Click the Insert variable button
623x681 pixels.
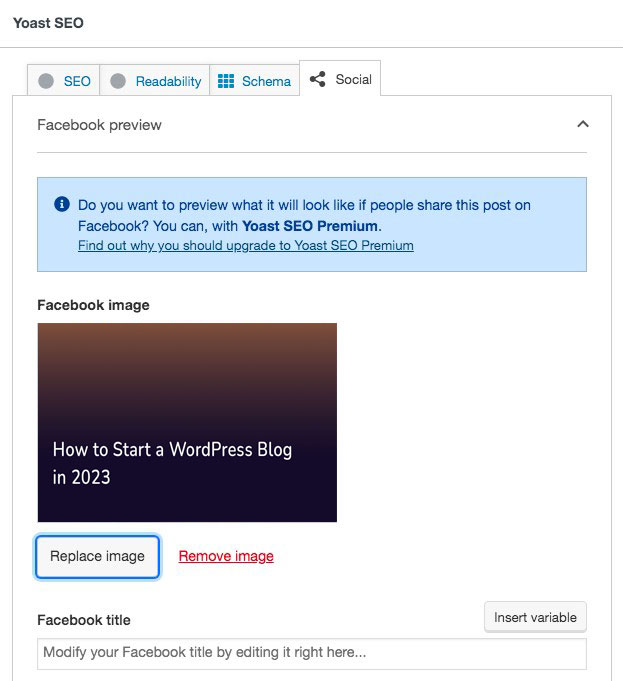535,617
